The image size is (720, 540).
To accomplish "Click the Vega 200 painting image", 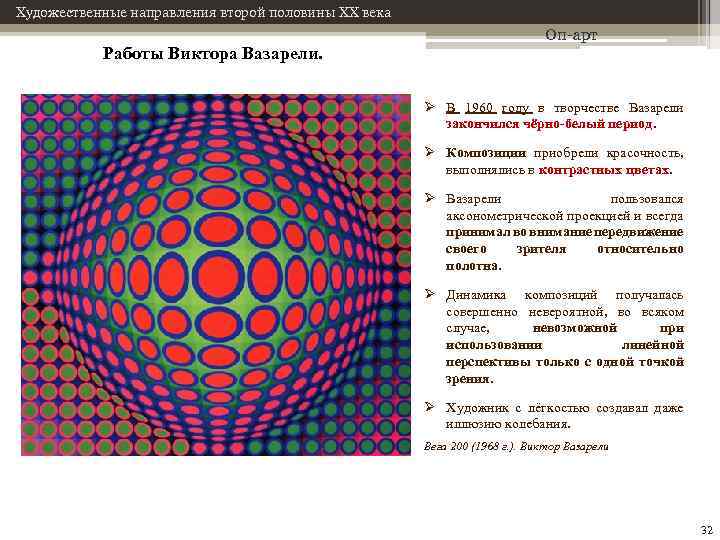I will click(x=216, y=275).
